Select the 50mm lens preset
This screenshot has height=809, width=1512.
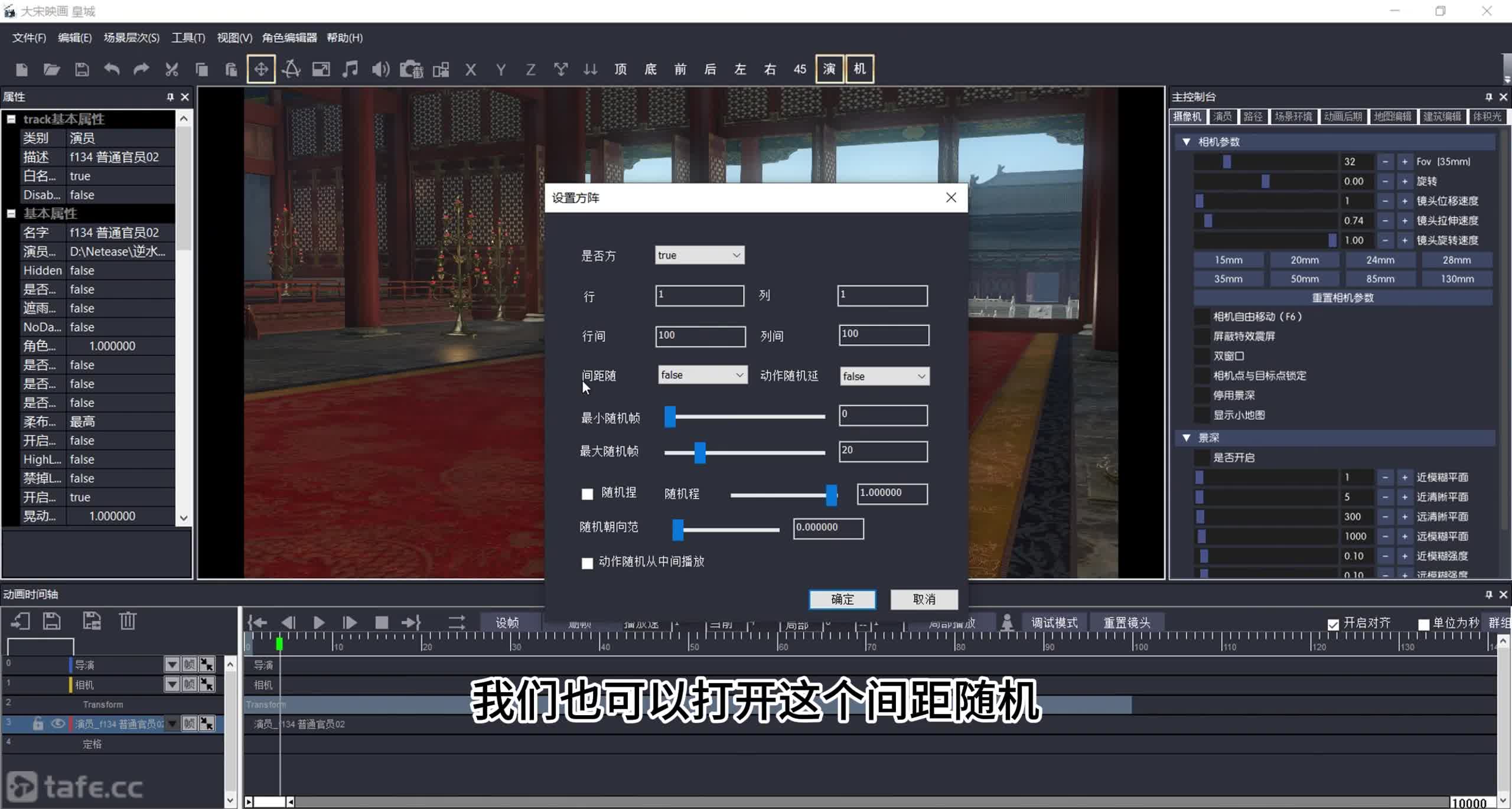pyautogui.click(x=1304, y=279)
